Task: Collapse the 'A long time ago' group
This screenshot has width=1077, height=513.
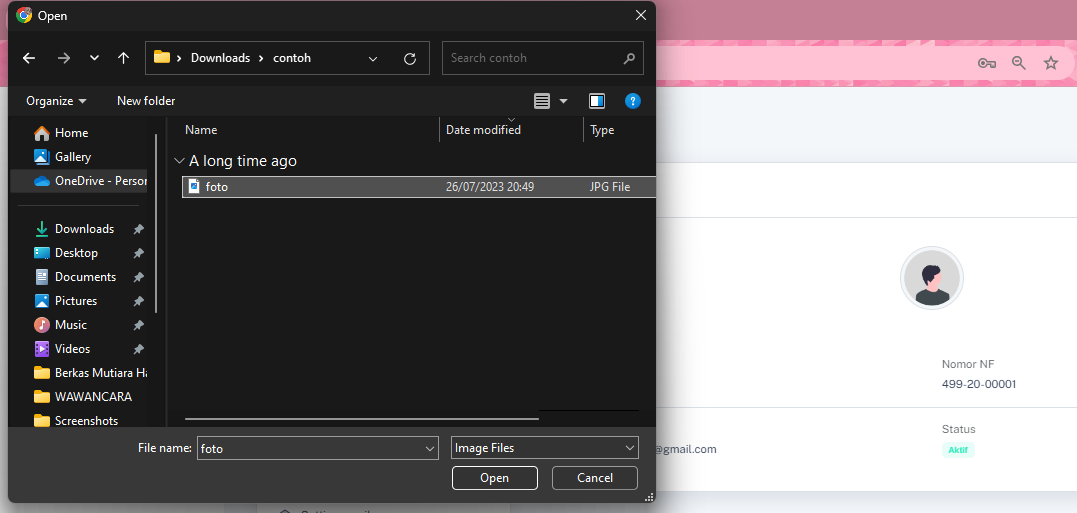Action: pos(179,161)
